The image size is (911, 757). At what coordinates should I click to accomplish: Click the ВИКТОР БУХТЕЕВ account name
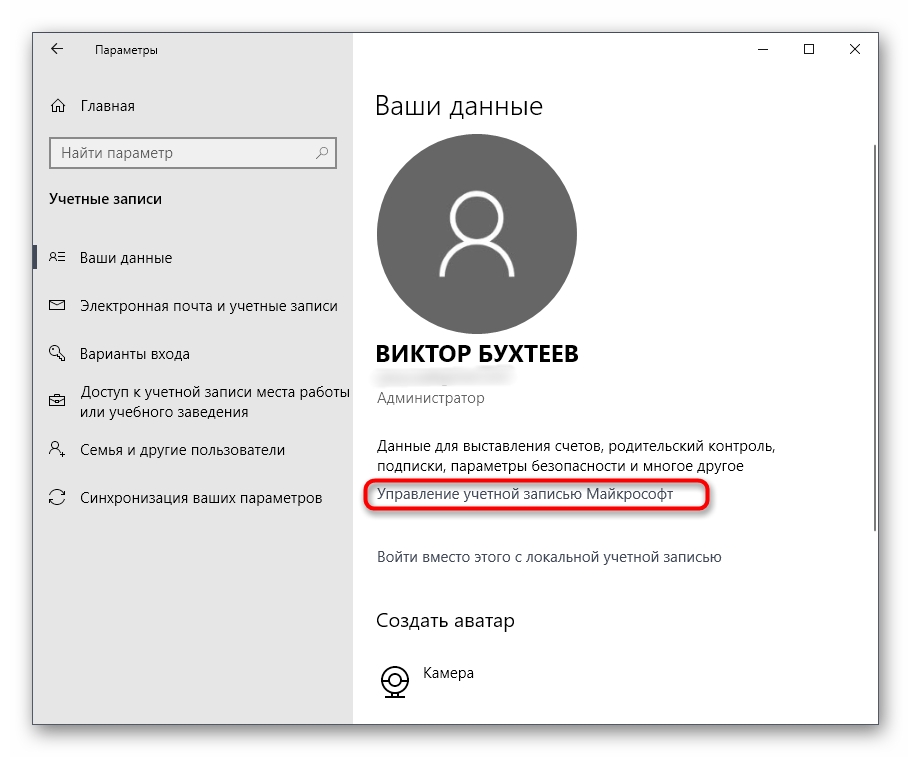477,354
